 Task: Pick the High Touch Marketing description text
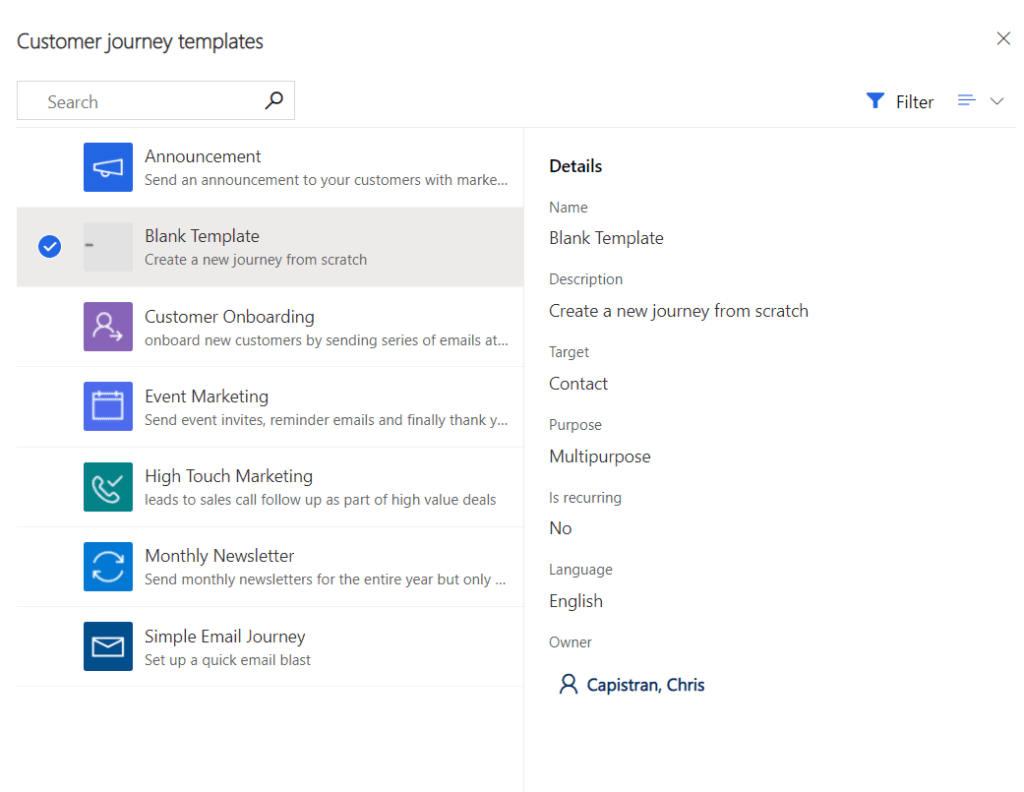320,500
